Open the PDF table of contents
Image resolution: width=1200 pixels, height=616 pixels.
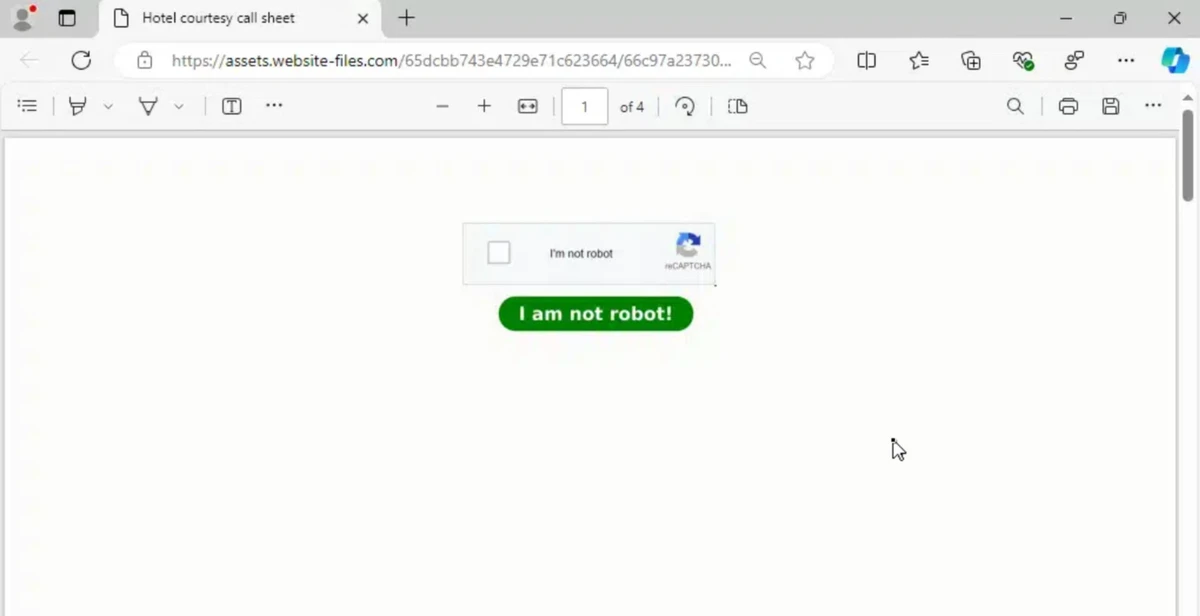pyautogui.click(x=28, y=106)
